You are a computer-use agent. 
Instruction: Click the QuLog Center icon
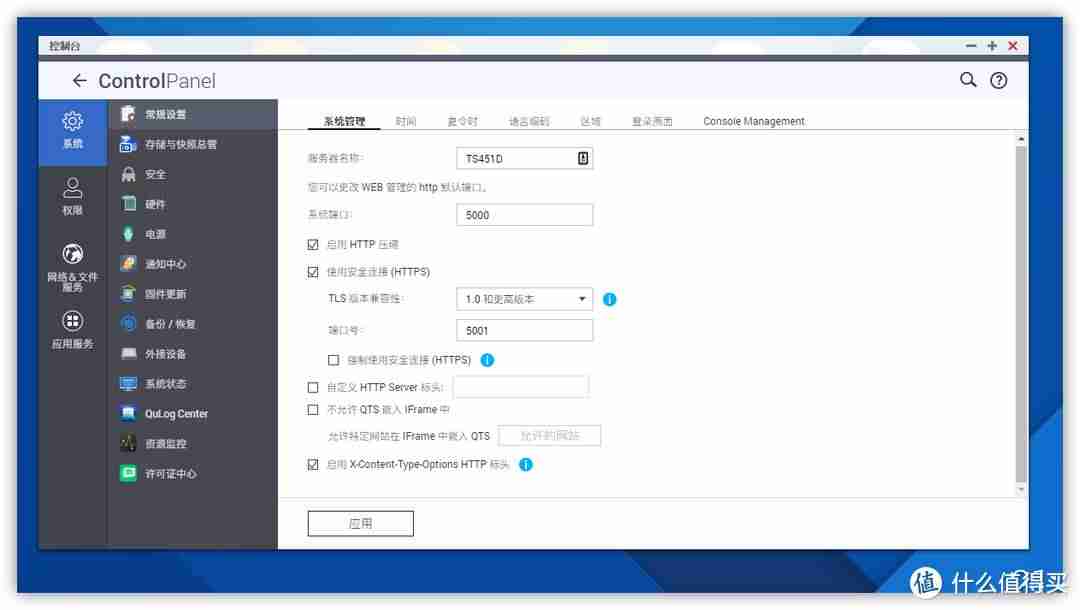(128, 413)
